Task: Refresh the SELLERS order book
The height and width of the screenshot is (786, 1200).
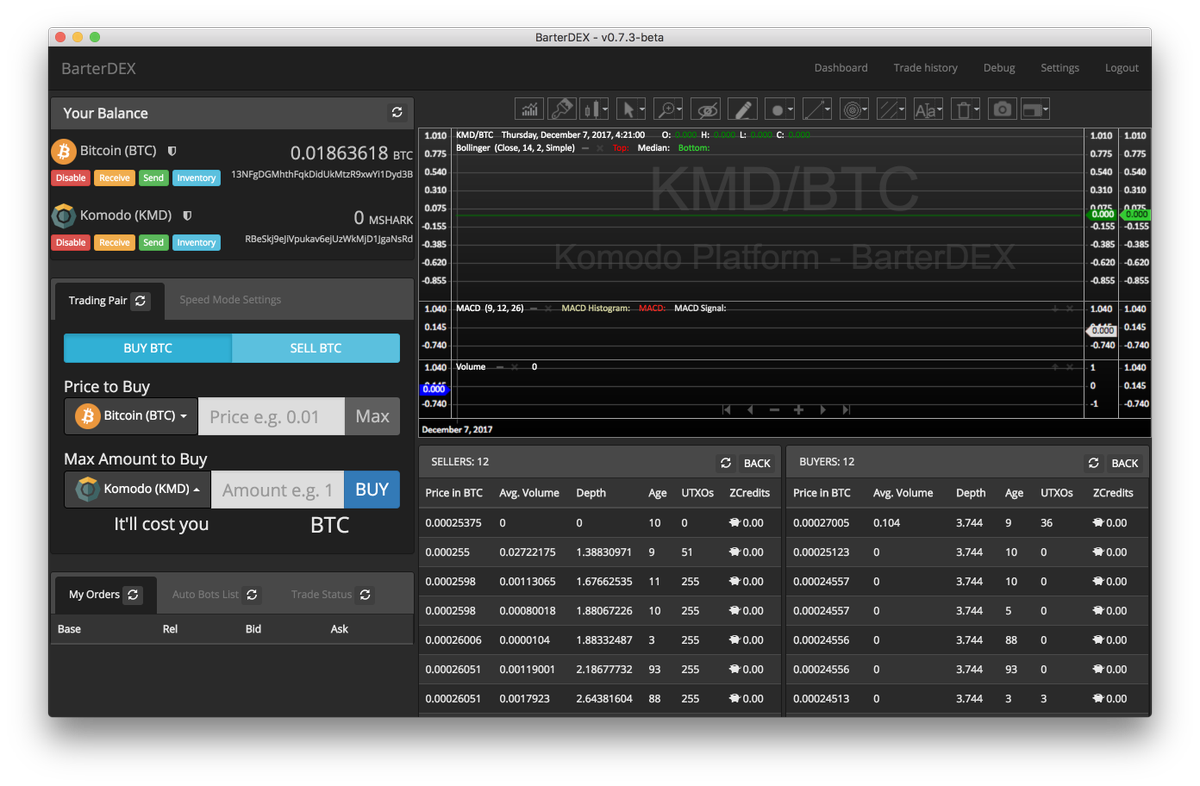Action: tap(726, 463)
